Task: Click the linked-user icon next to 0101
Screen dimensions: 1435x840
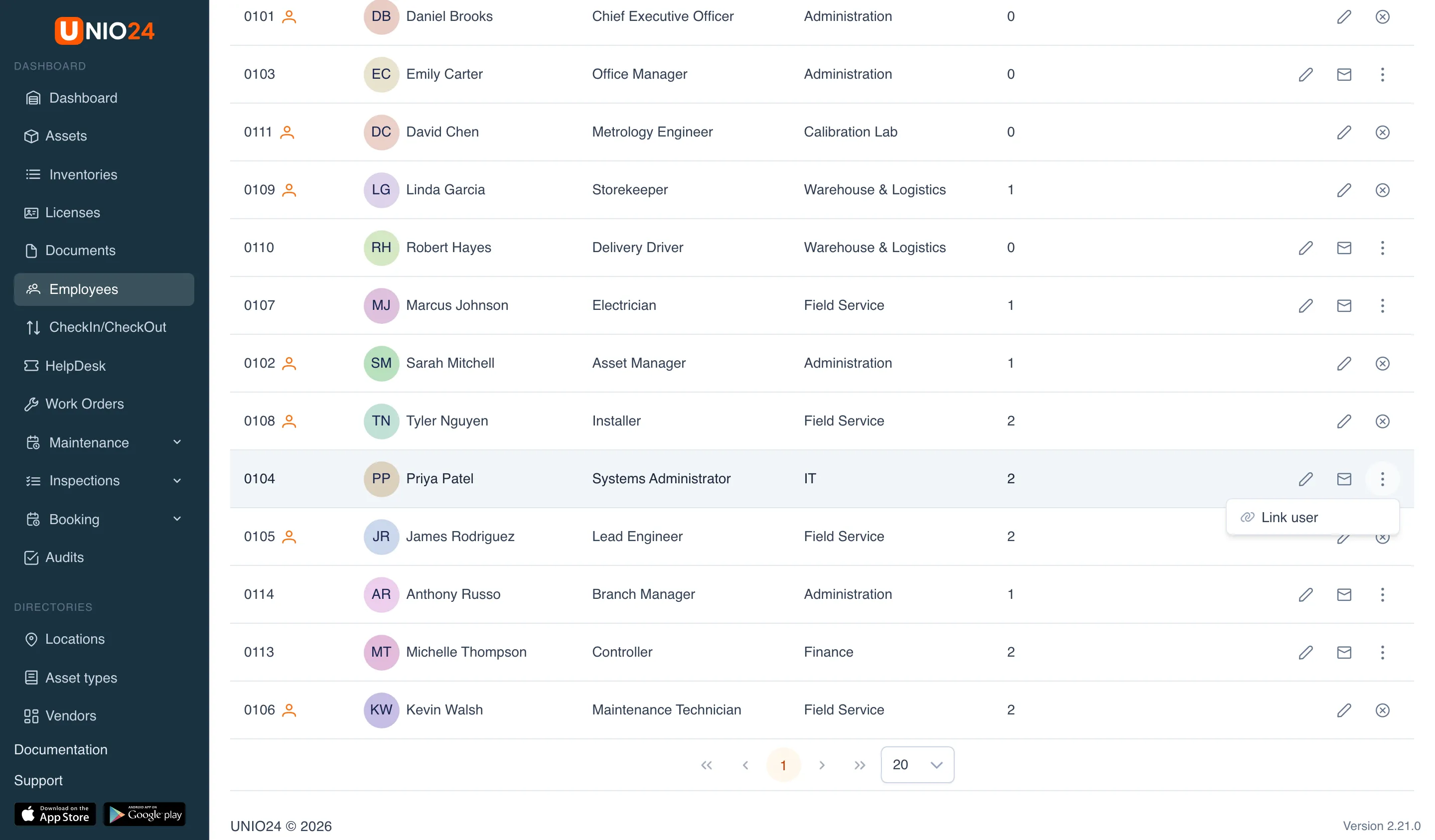Action: click(x=289, y=16)
